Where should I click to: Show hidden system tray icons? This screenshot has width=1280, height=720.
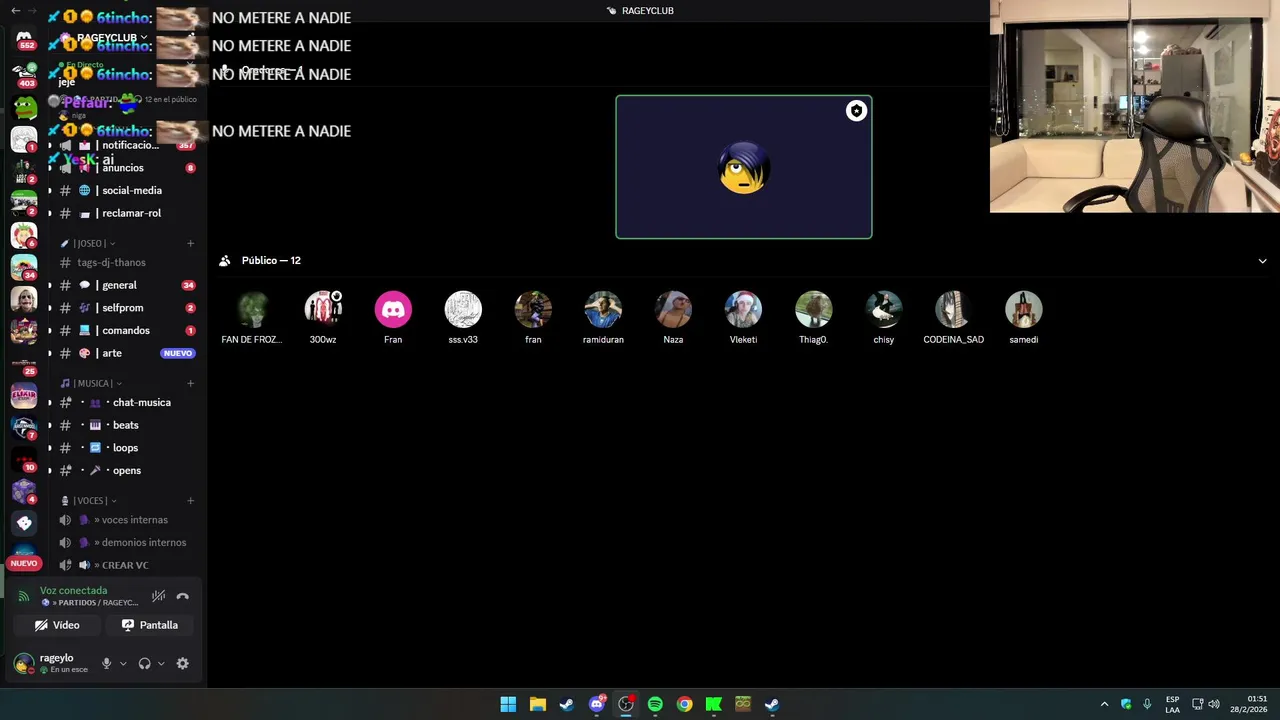(1104, 704)
